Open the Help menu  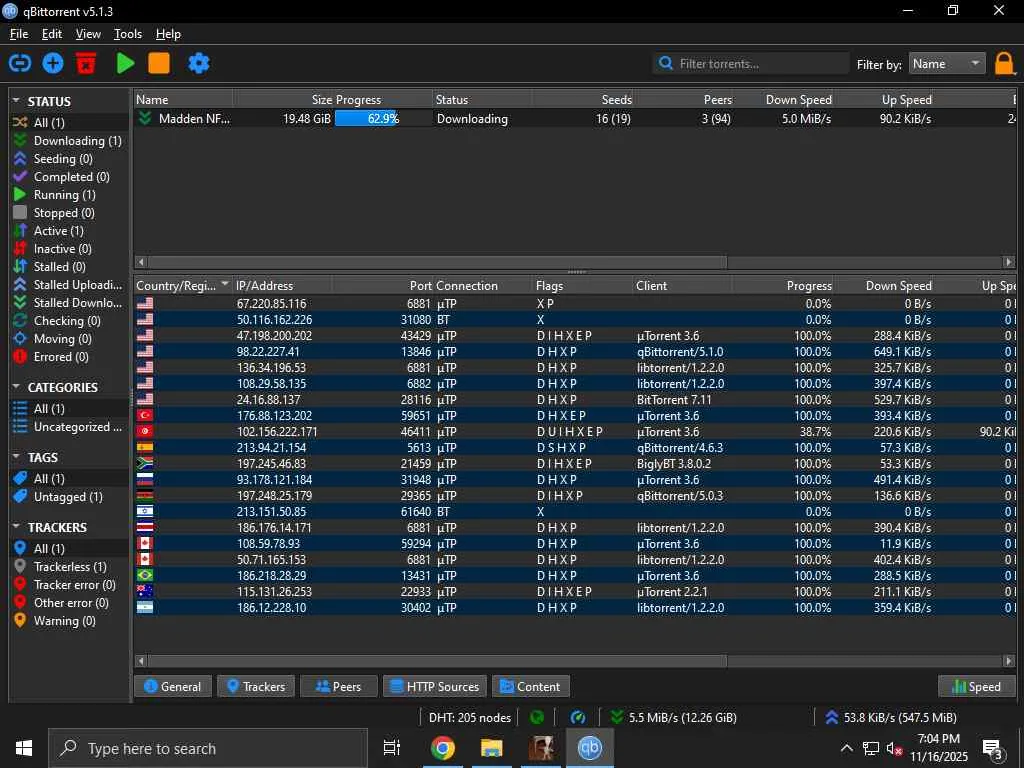168,34
